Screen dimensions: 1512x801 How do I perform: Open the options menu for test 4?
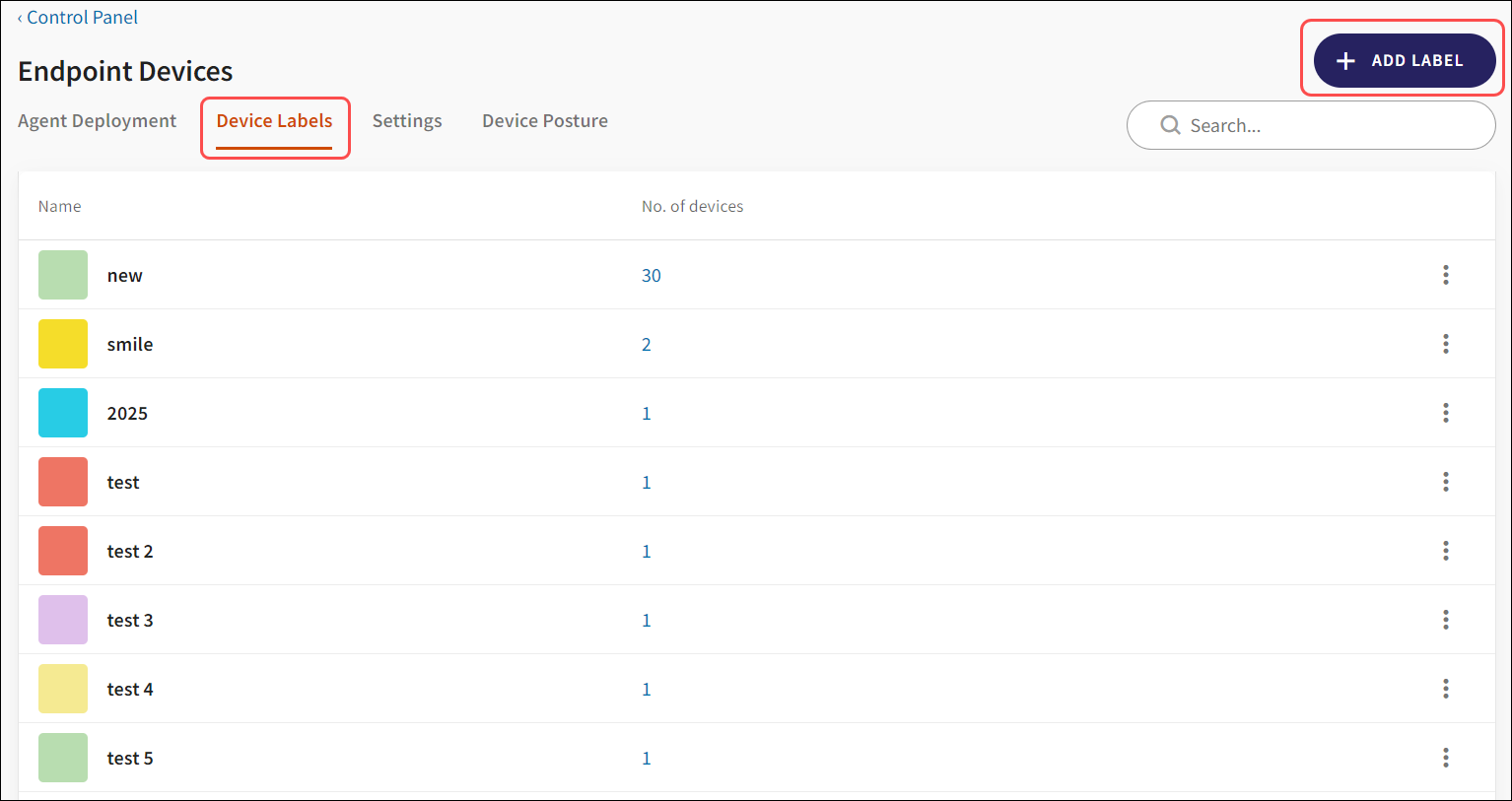coord(1445,689)
